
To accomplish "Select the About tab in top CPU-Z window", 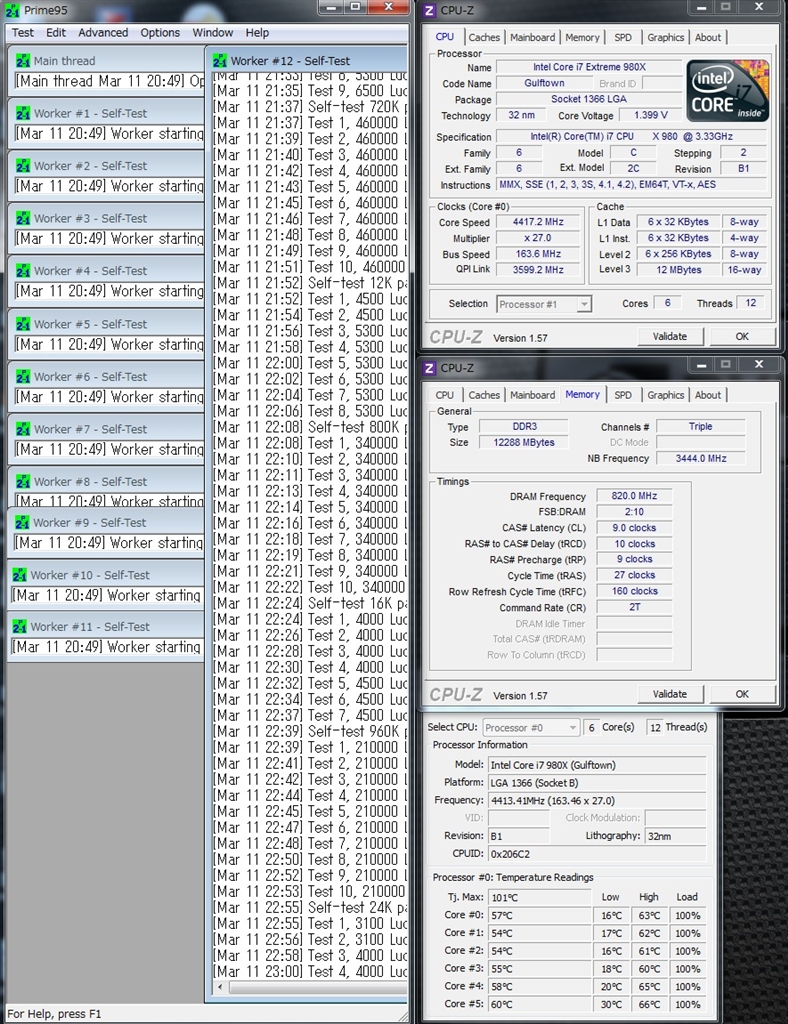I will tap(708, 38).
